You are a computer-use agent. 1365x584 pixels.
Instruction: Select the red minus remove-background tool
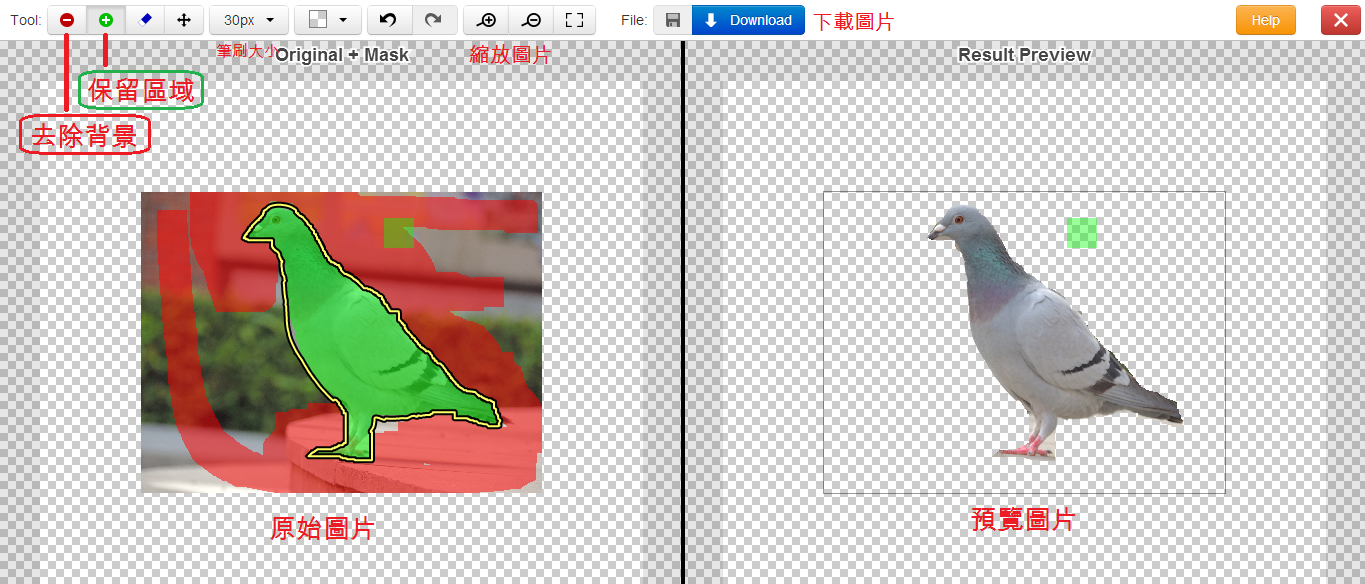tap(66, 20)
